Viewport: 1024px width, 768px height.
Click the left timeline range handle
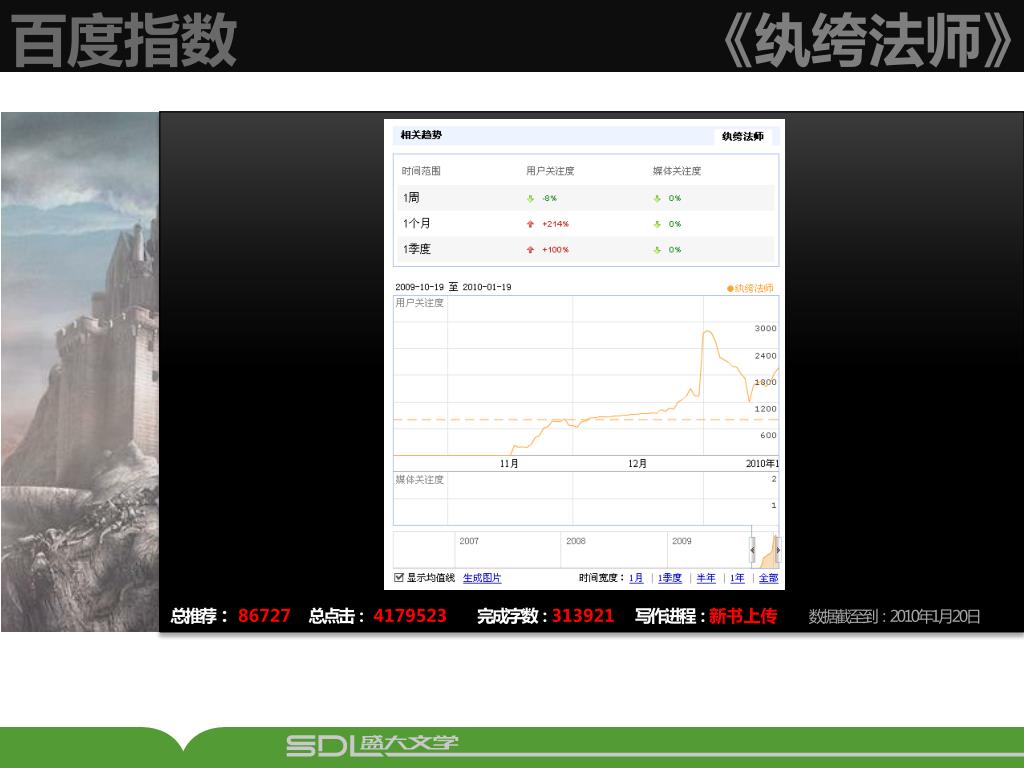coord(752,550)
